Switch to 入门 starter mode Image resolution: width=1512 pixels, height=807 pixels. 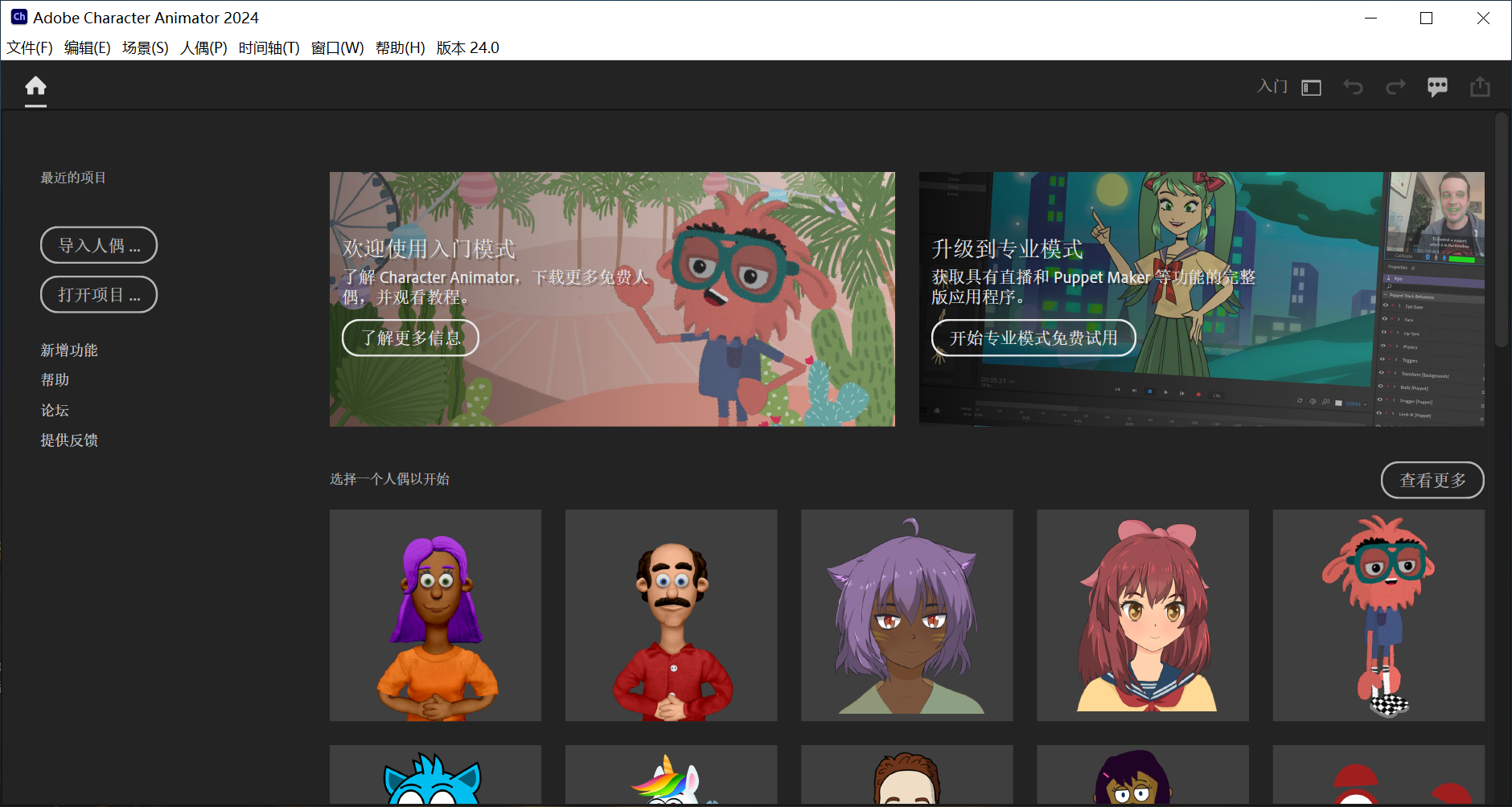(1272, 87)
